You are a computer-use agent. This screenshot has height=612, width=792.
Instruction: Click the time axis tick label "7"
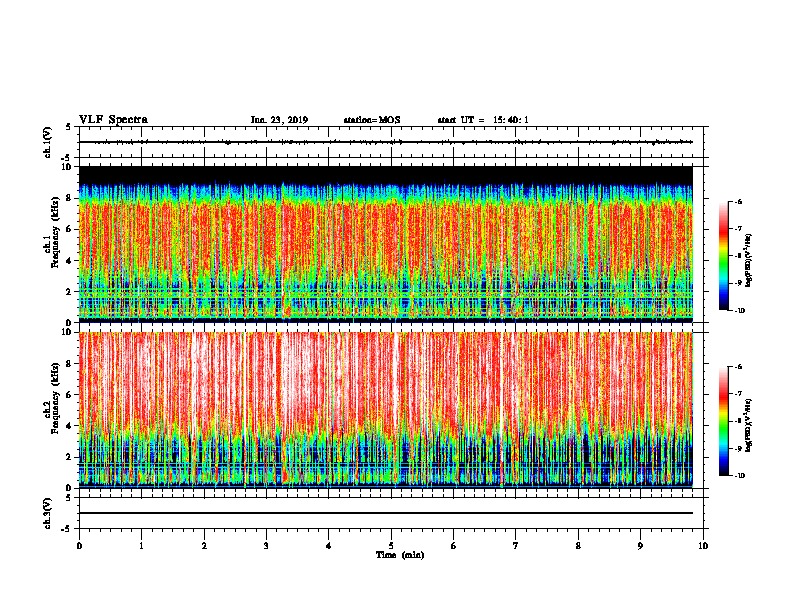point(516,546)
